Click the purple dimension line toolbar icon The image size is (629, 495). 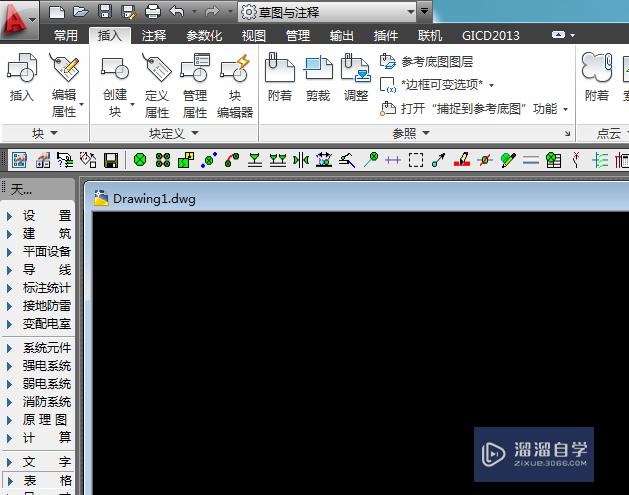click(x=393, y=160)
